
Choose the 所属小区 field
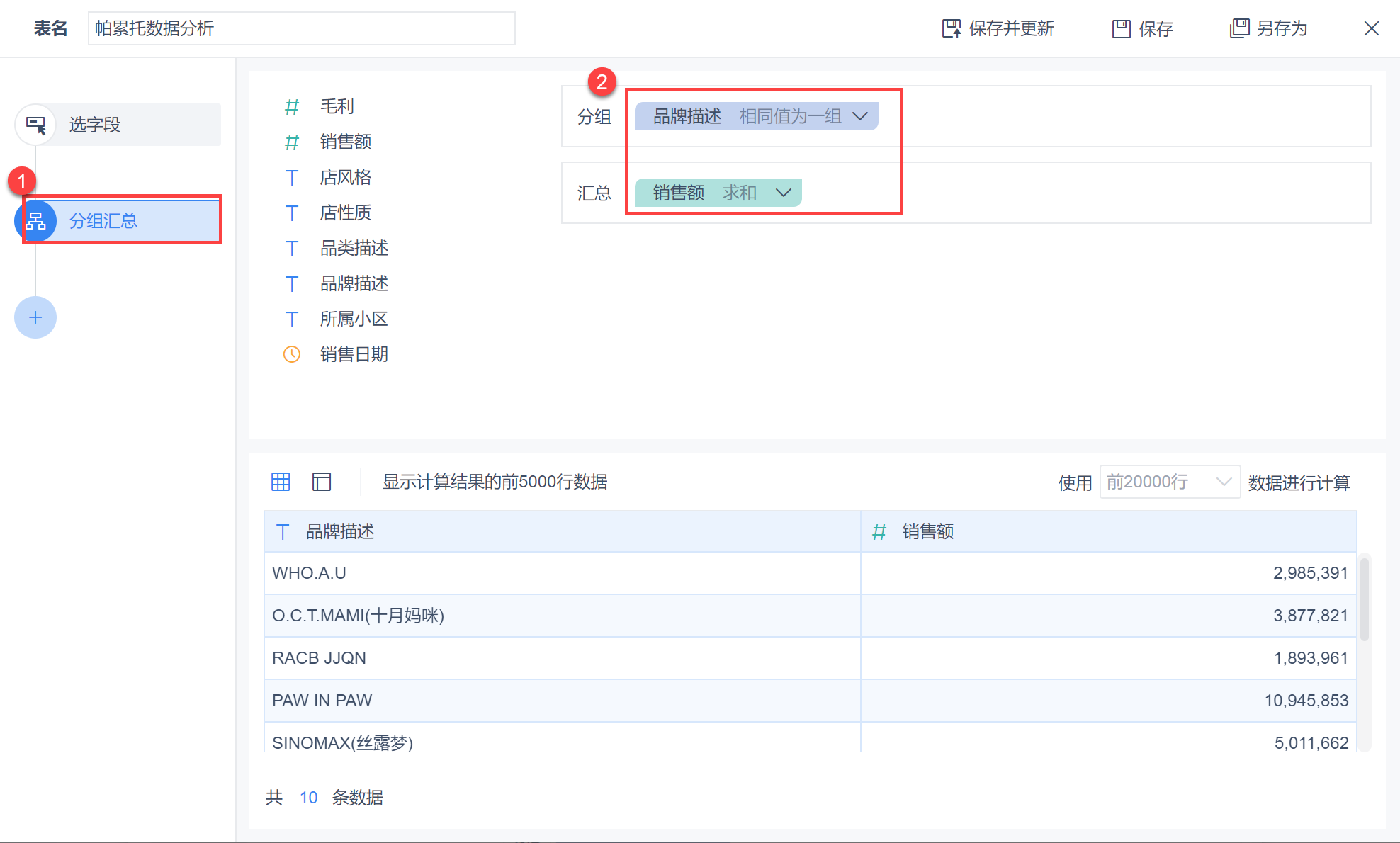click(354, 319)
